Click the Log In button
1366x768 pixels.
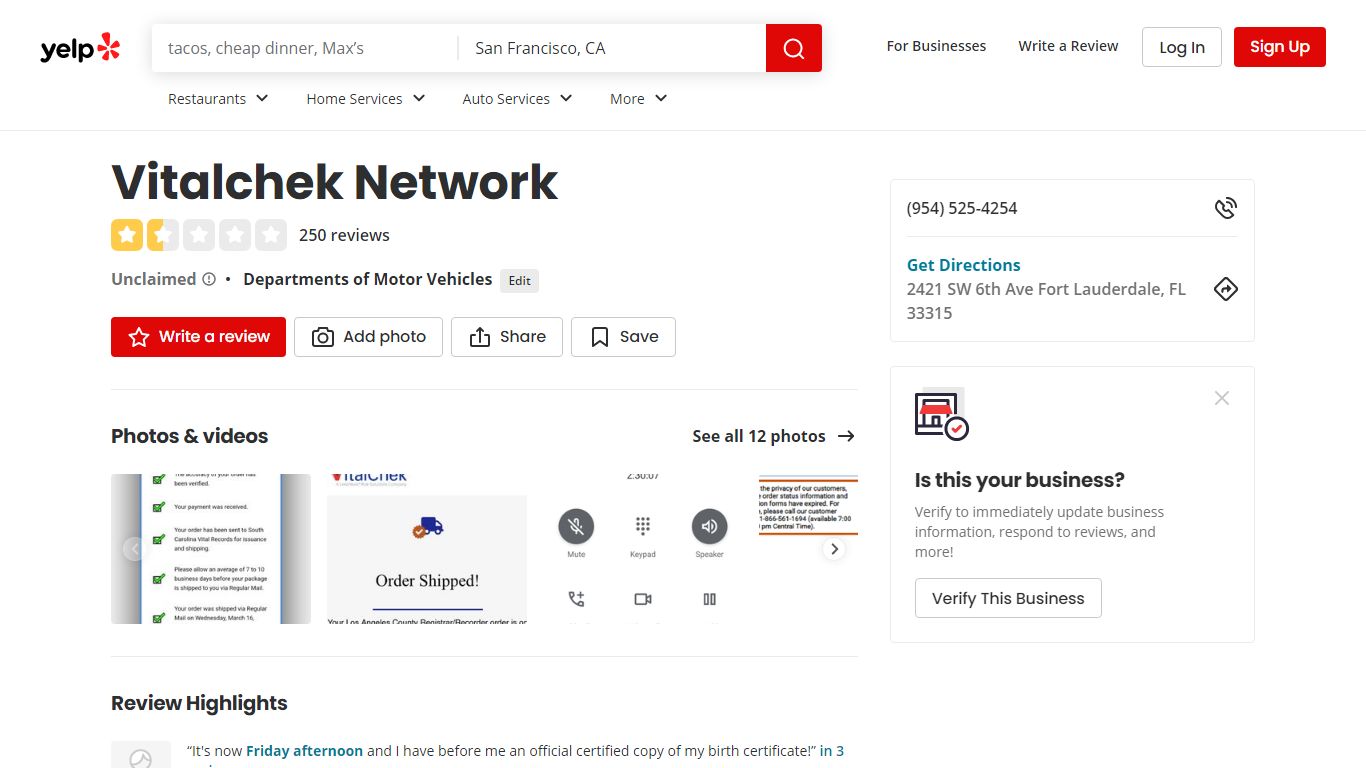coord(1182,47)
